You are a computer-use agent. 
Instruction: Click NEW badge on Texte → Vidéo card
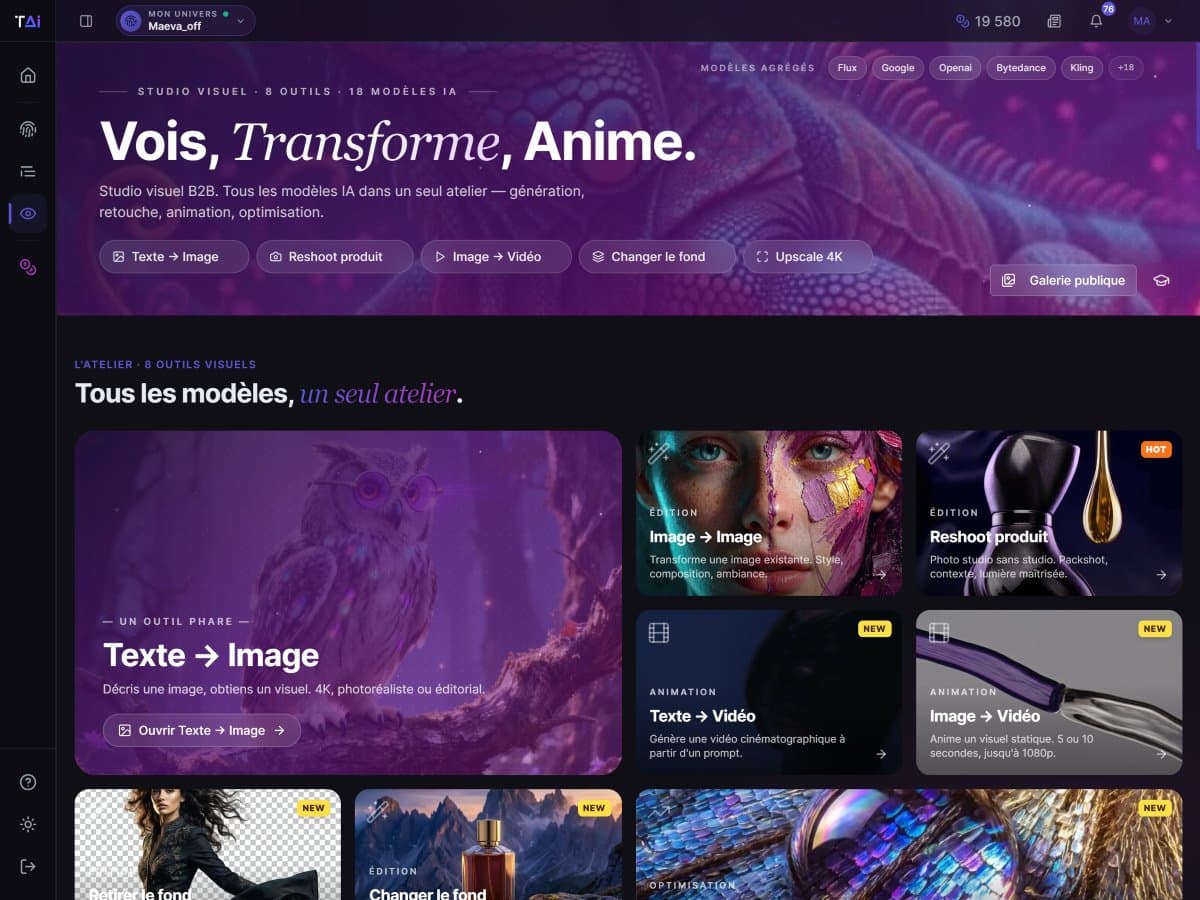874,629
